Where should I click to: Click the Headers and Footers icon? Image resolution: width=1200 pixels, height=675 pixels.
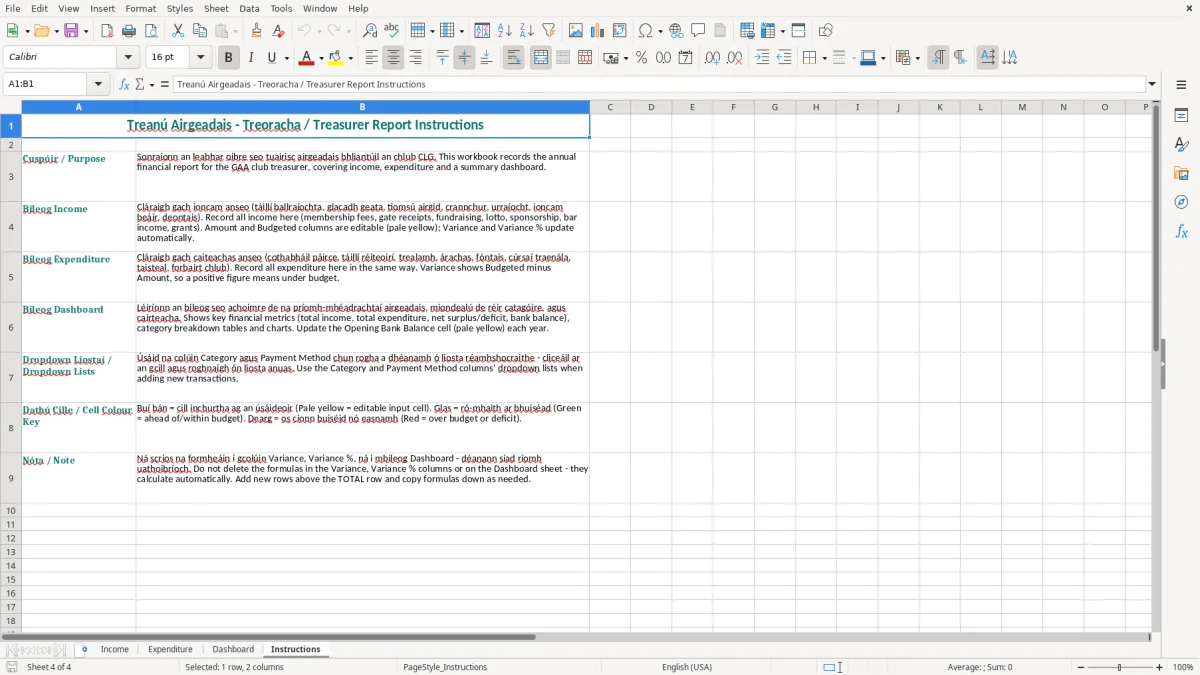[x=720, y=31]
